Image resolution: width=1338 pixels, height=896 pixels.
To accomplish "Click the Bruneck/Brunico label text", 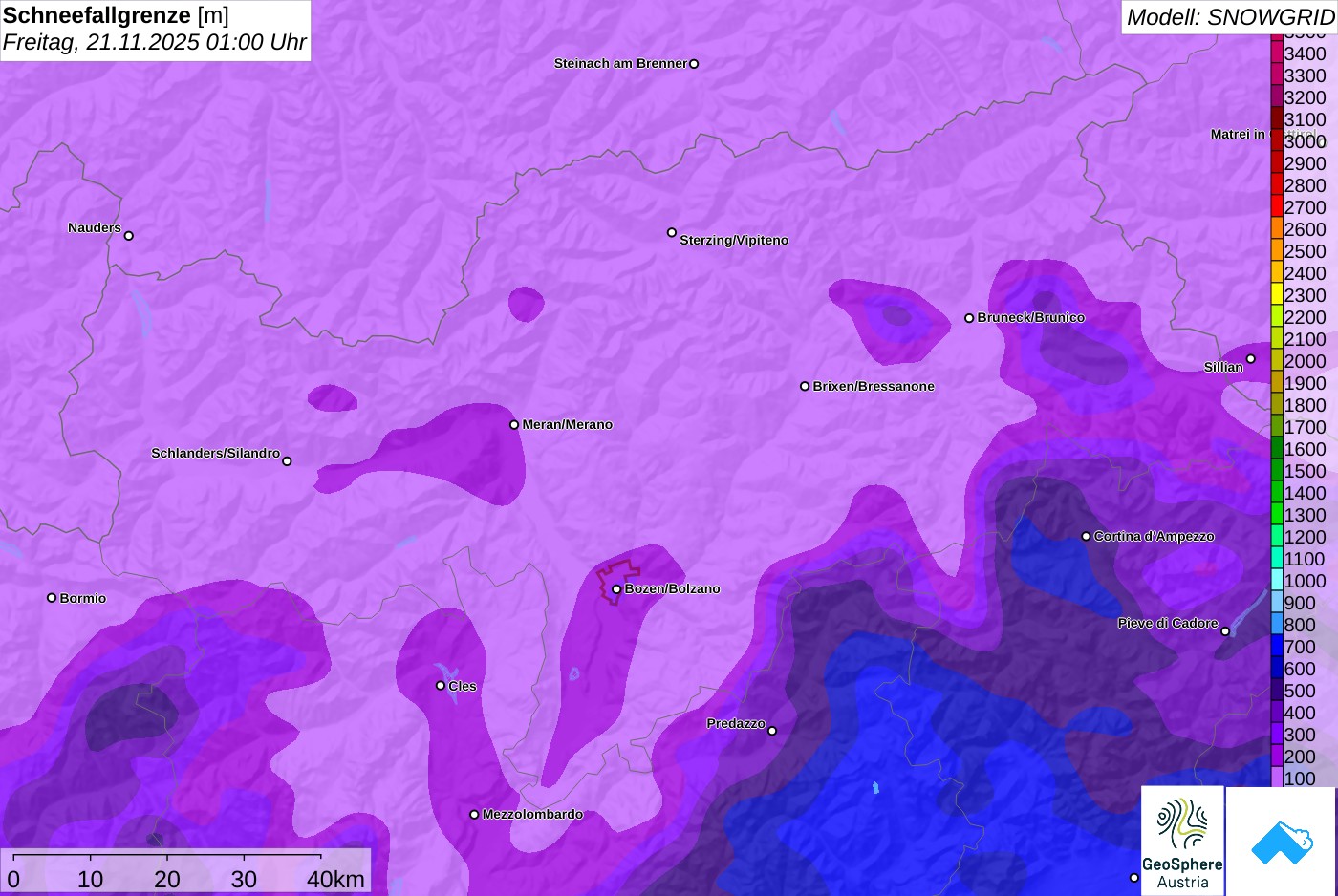I will pyautogui.click(x=1030, y=317).
